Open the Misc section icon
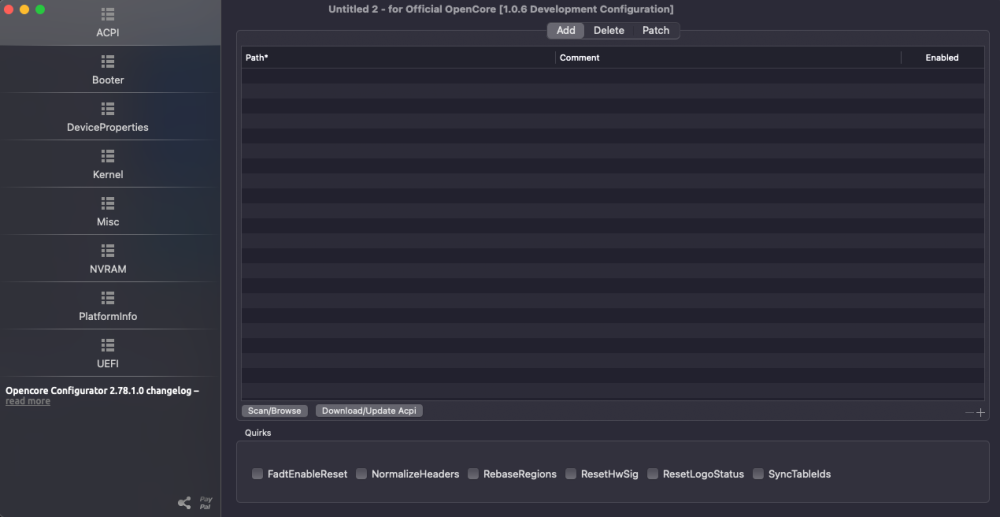 point(108,203)
